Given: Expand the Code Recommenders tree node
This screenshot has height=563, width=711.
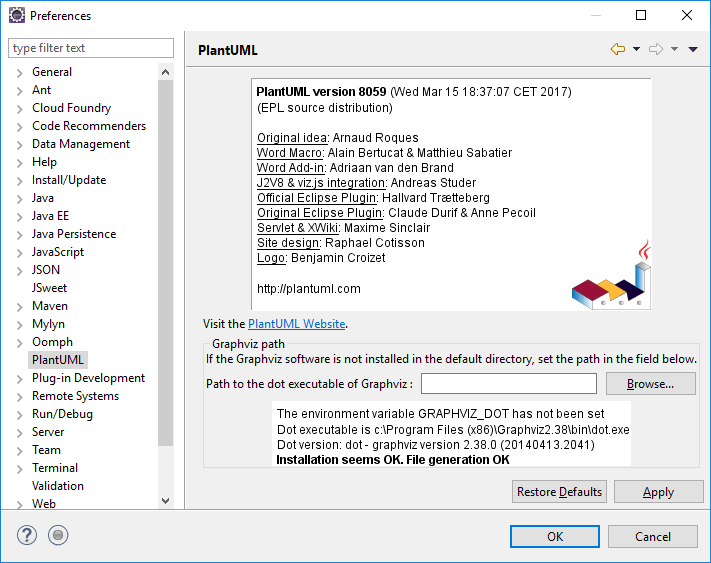Looking at the screenshot, I should [19, 126].
